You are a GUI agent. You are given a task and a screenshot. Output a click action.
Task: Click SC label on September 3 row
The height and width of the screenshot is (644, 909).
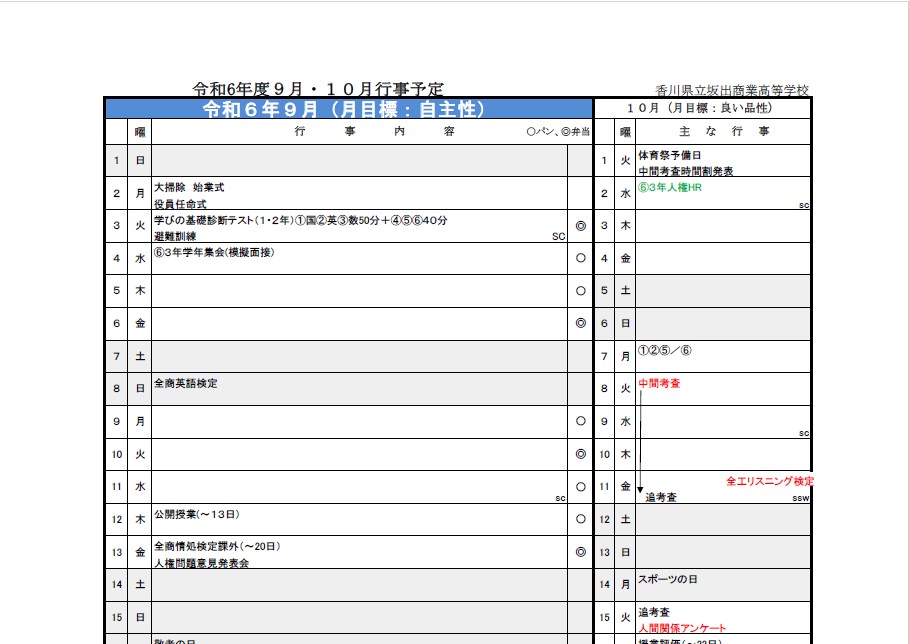[x=558, y=237]
